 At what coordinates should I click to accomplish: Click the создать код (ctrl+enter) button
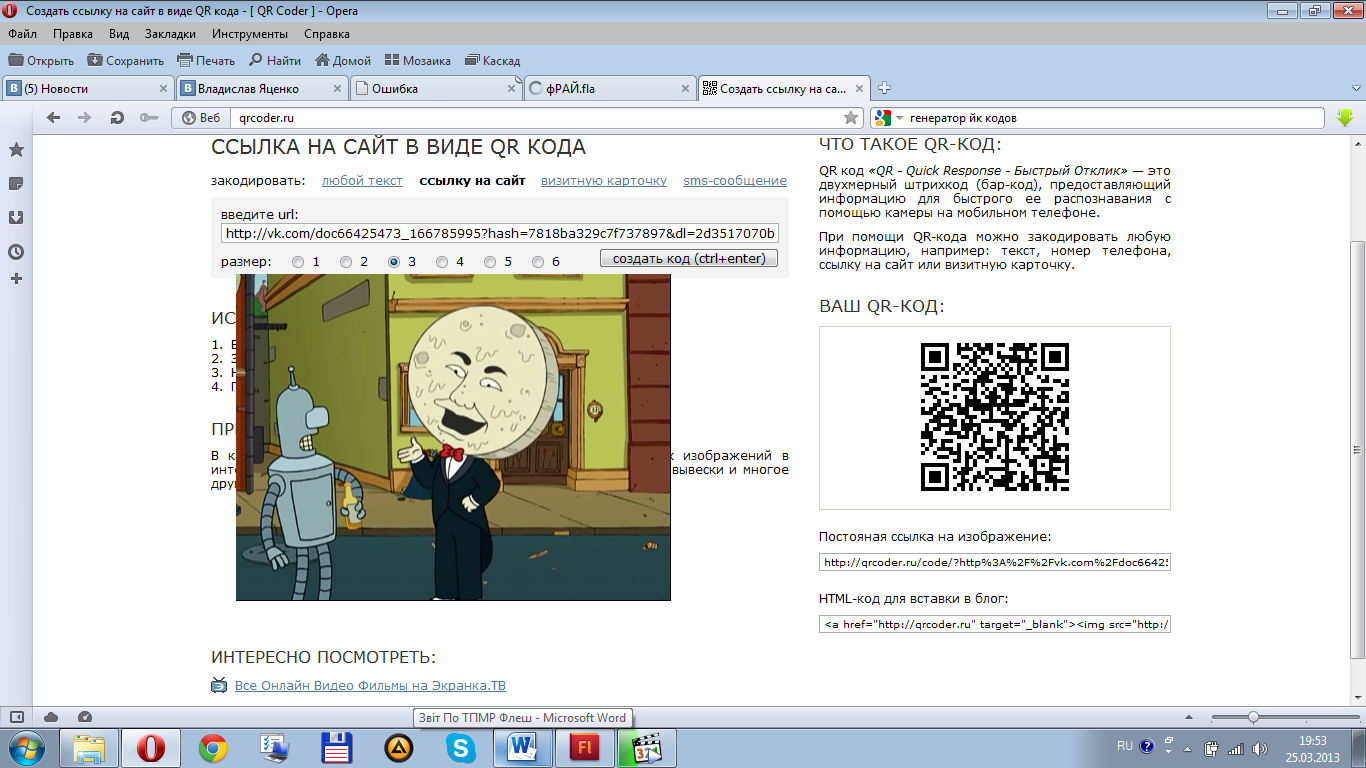689,259
